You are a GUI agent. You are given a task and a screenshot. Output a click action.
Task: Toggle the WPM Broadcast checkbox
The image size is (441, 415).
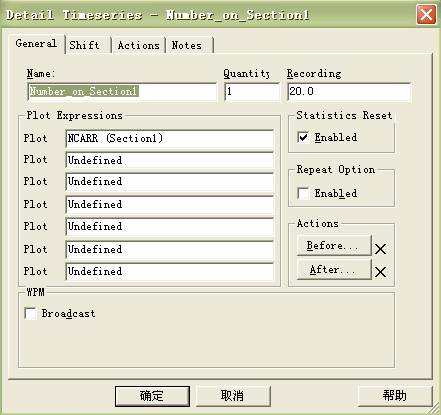click(31, 314)
